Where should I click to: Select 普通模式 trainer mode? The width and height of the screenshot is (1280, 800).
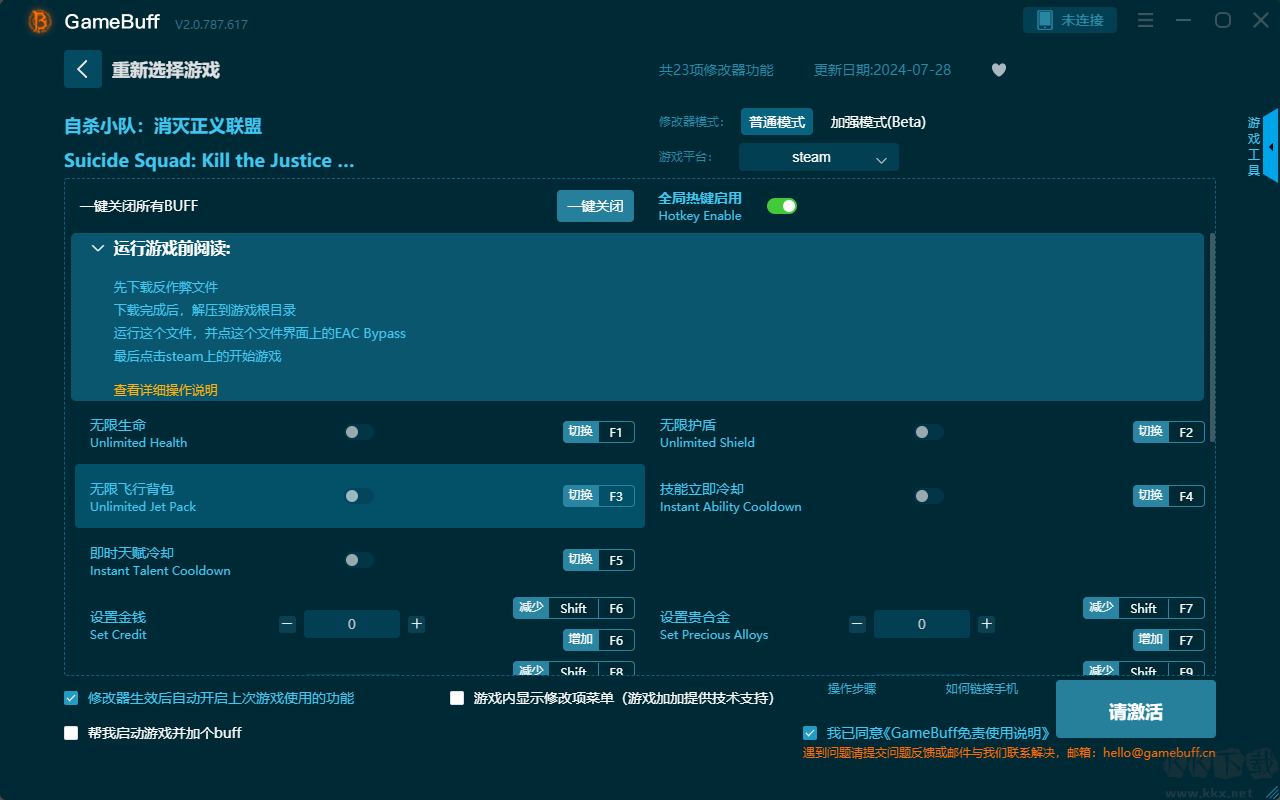[777, 122]
